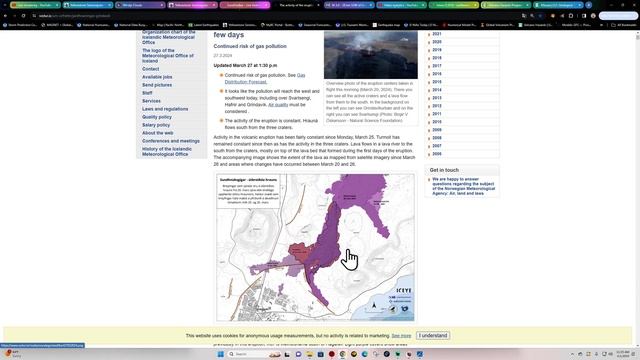Open the 'U.S. Tsunami Warni...' bookmark
Viewport: 640px width, 360px height.
tap(352, 25)
